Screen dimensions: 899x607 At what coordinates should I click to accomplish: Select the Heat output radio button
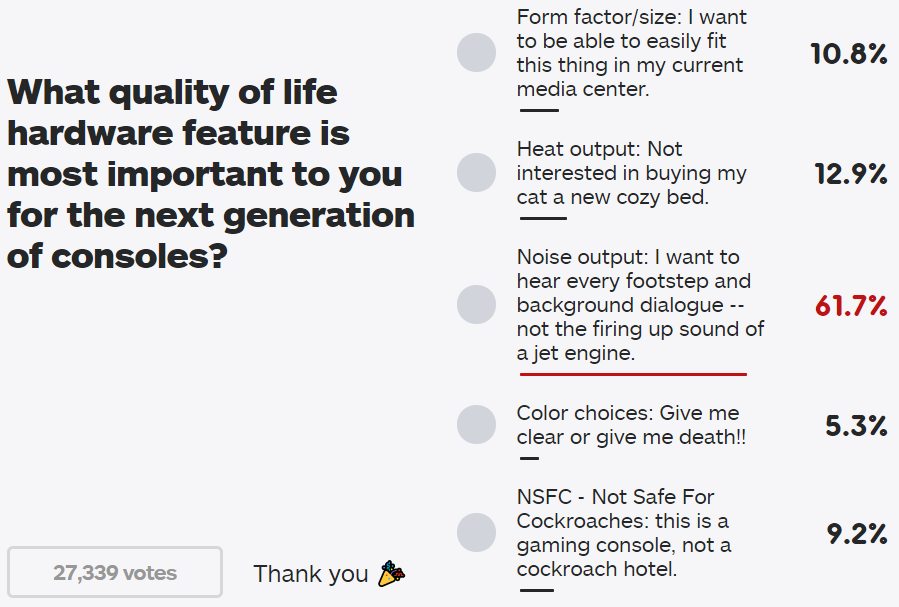click(x=476, y=173)
